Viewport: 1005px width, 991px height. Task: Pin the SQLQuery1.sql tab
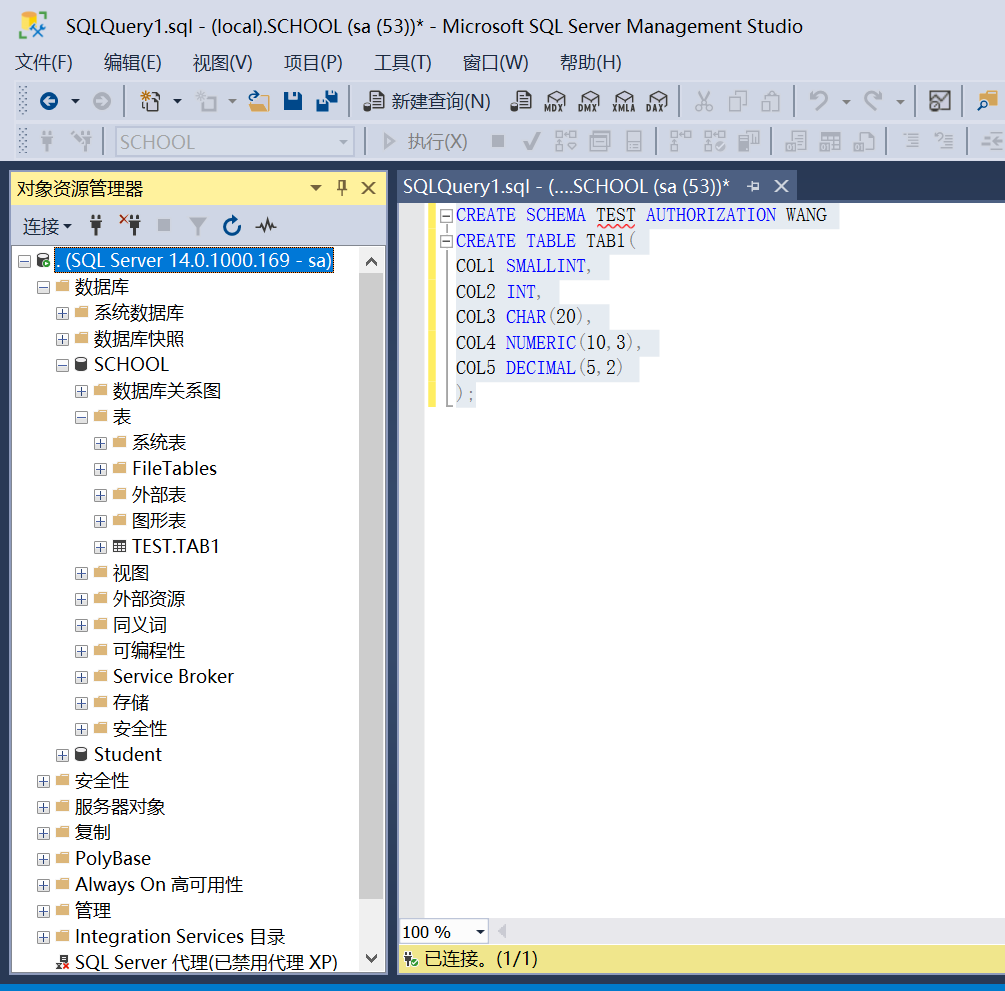click(754, 187)
